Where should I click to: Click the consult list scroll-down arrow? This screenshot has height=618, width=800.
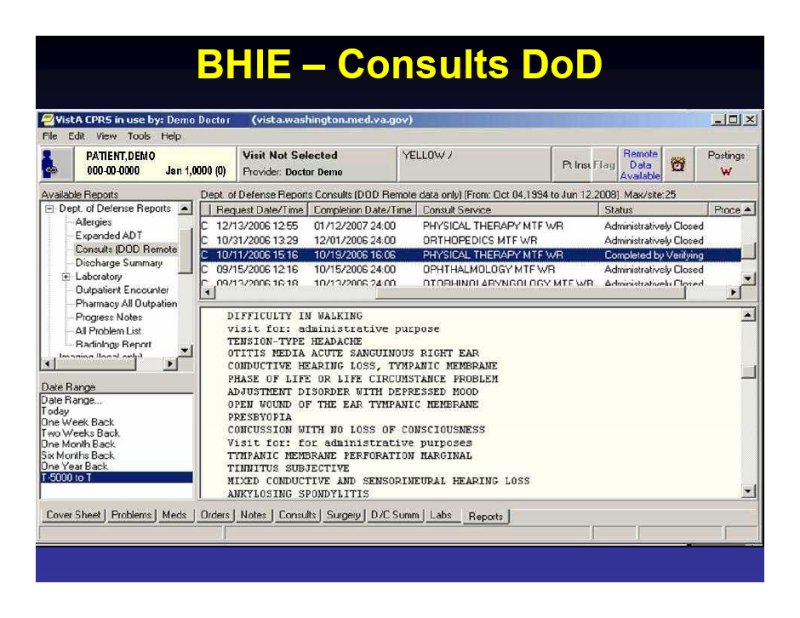tap(747, 279)
